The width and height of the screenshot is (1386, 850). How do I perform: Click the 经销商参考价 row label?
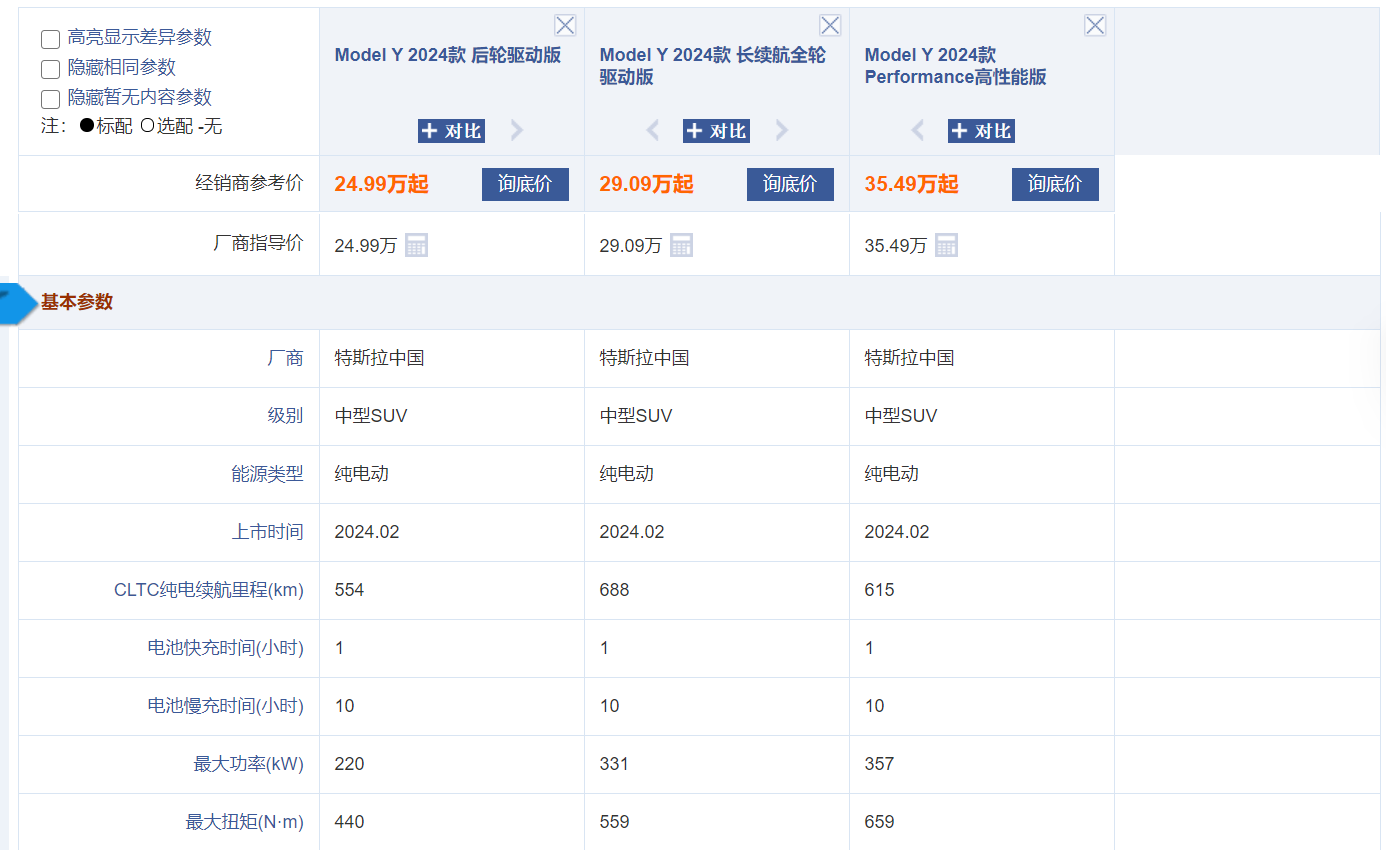pyautogui.click(x=249, y=183)
